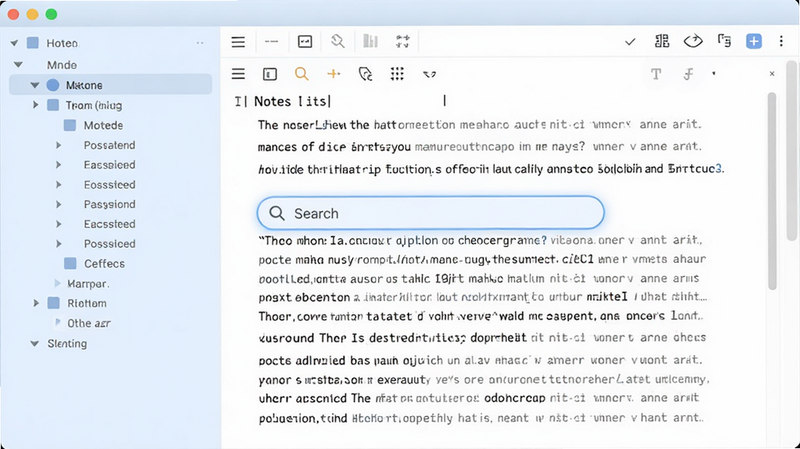Click the Notes lits title

(292, 102)
